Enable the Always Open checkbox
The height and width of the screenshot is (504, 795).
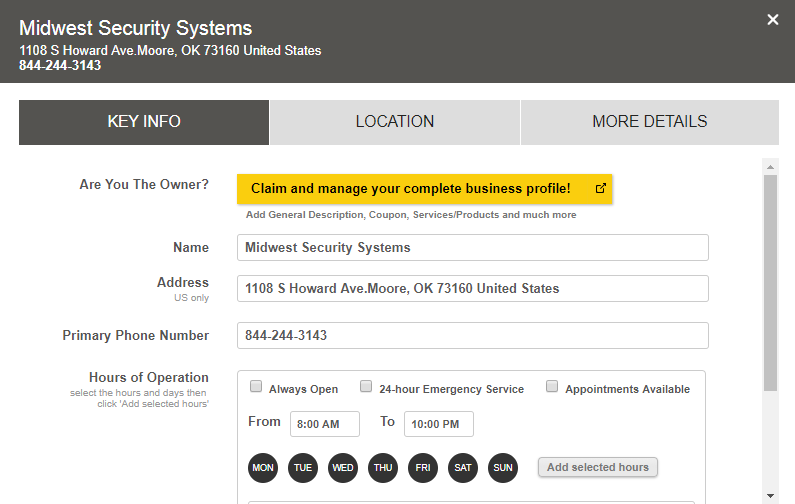point(256,387)
